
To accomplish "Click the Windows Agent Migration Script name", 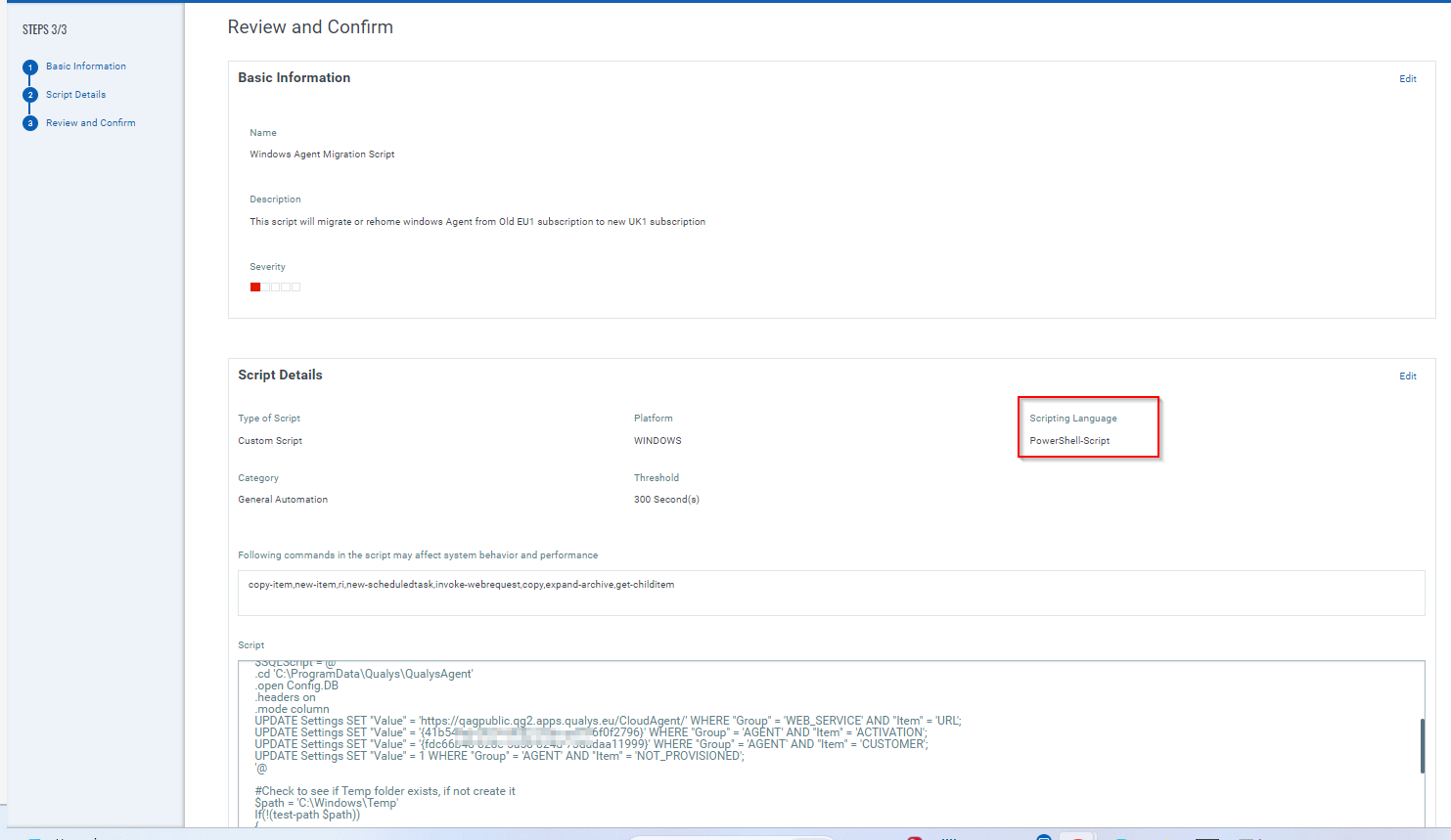I will click(322, 155).
